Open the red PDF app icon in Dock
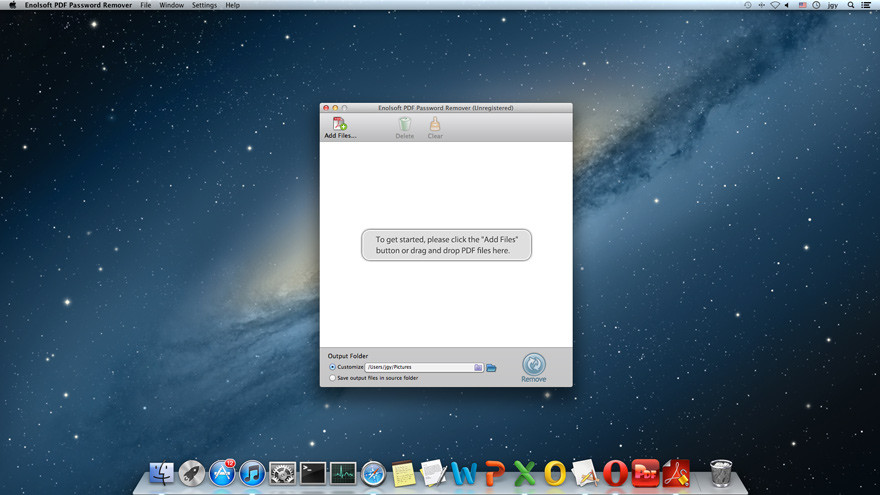 645,473
